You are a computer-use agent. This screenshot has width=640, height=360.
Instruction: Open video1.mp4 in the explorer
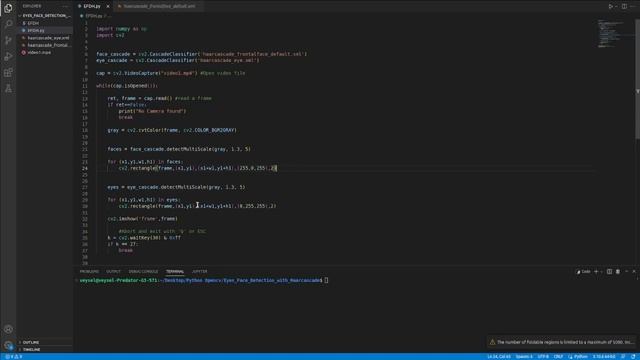click(x=45, y=52)
